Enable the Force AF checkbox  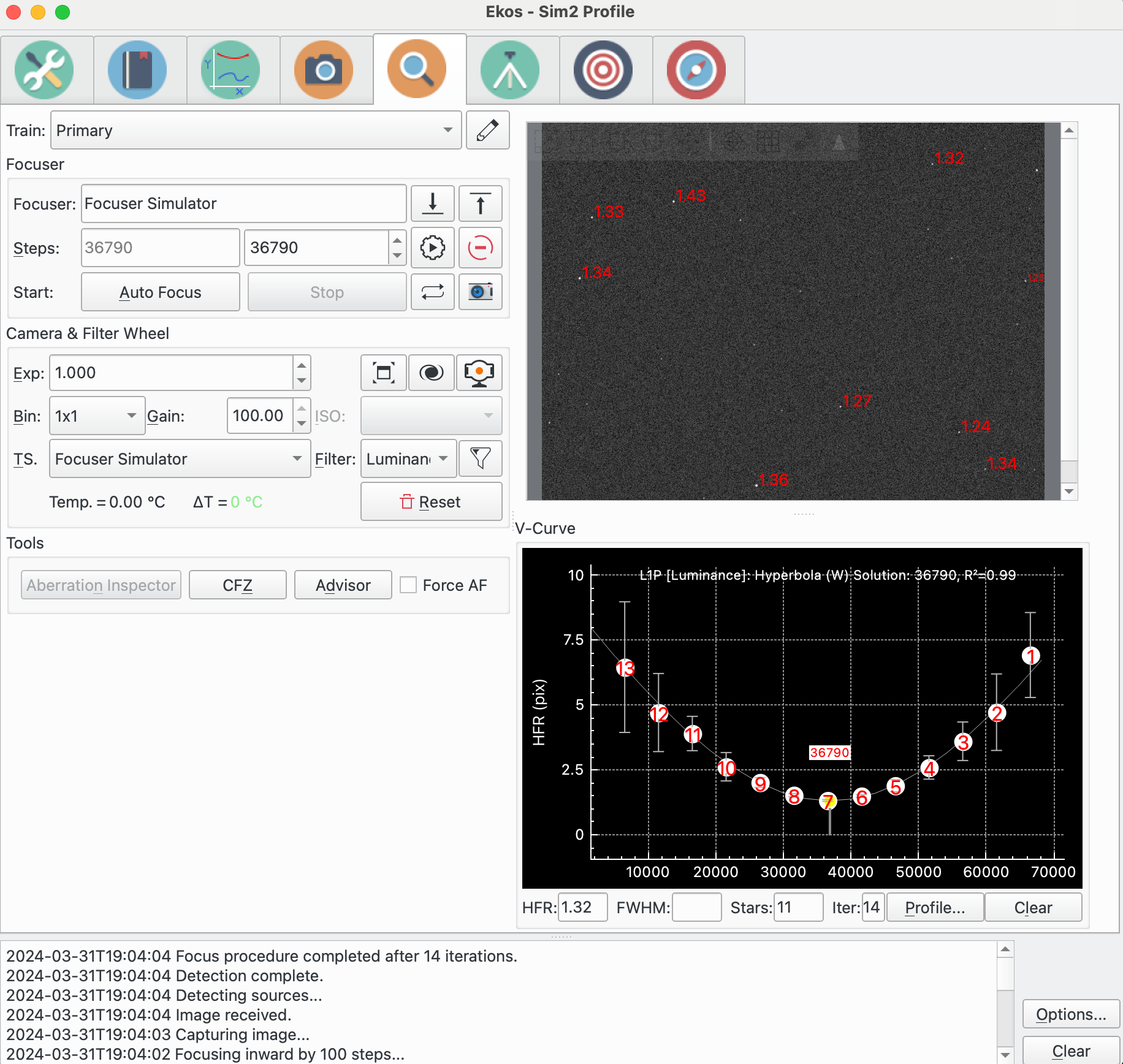click(408, 585)
